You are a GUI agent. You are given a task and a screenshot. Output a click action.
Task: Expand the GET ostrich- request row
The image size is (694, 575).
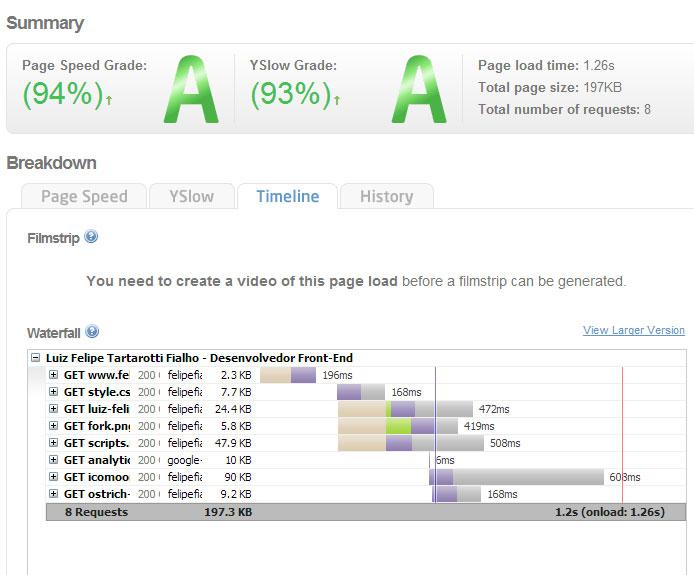(54, 494)
